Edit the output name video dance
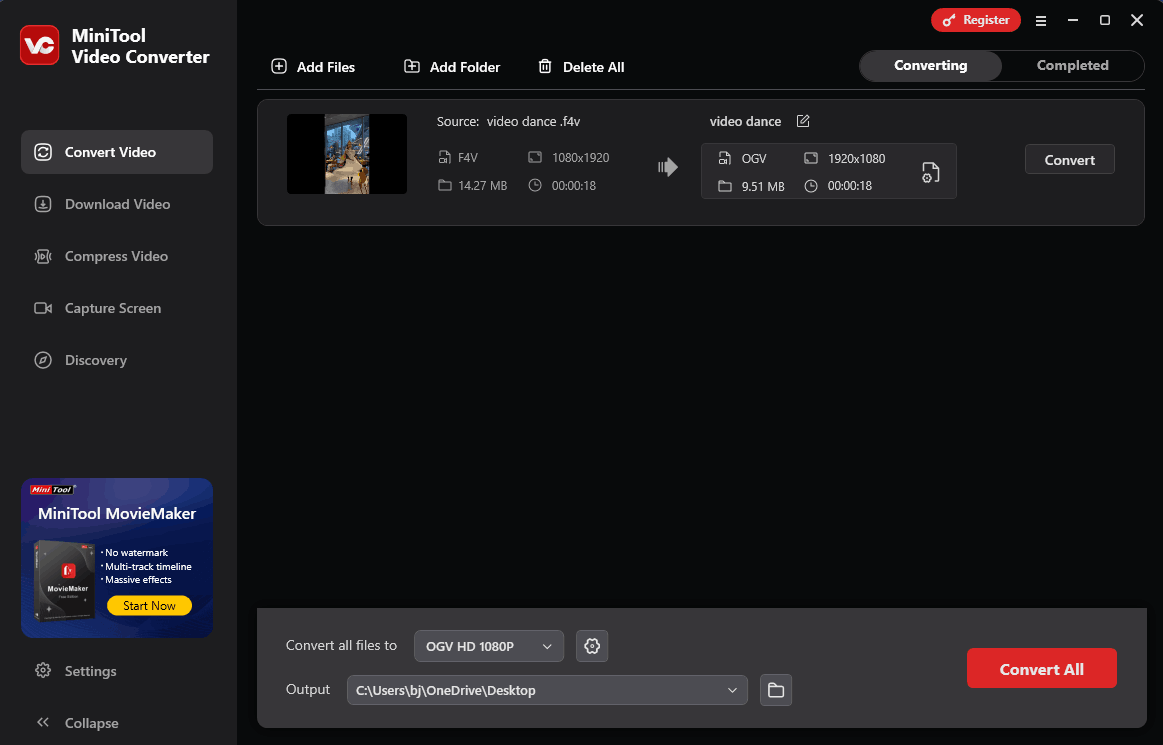The width and height of the screenshot is (1163, 745). click(803, 121)
